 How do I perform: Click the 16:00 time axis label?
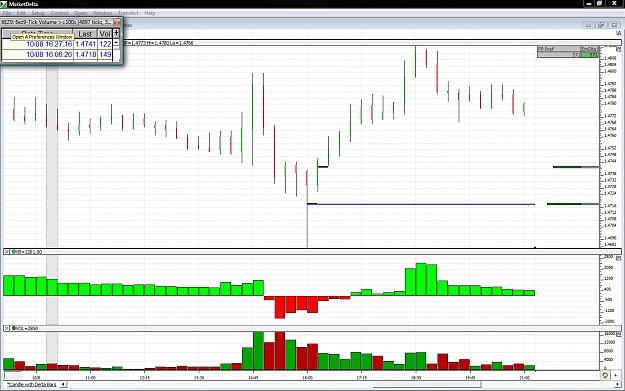tap(307, 377)
